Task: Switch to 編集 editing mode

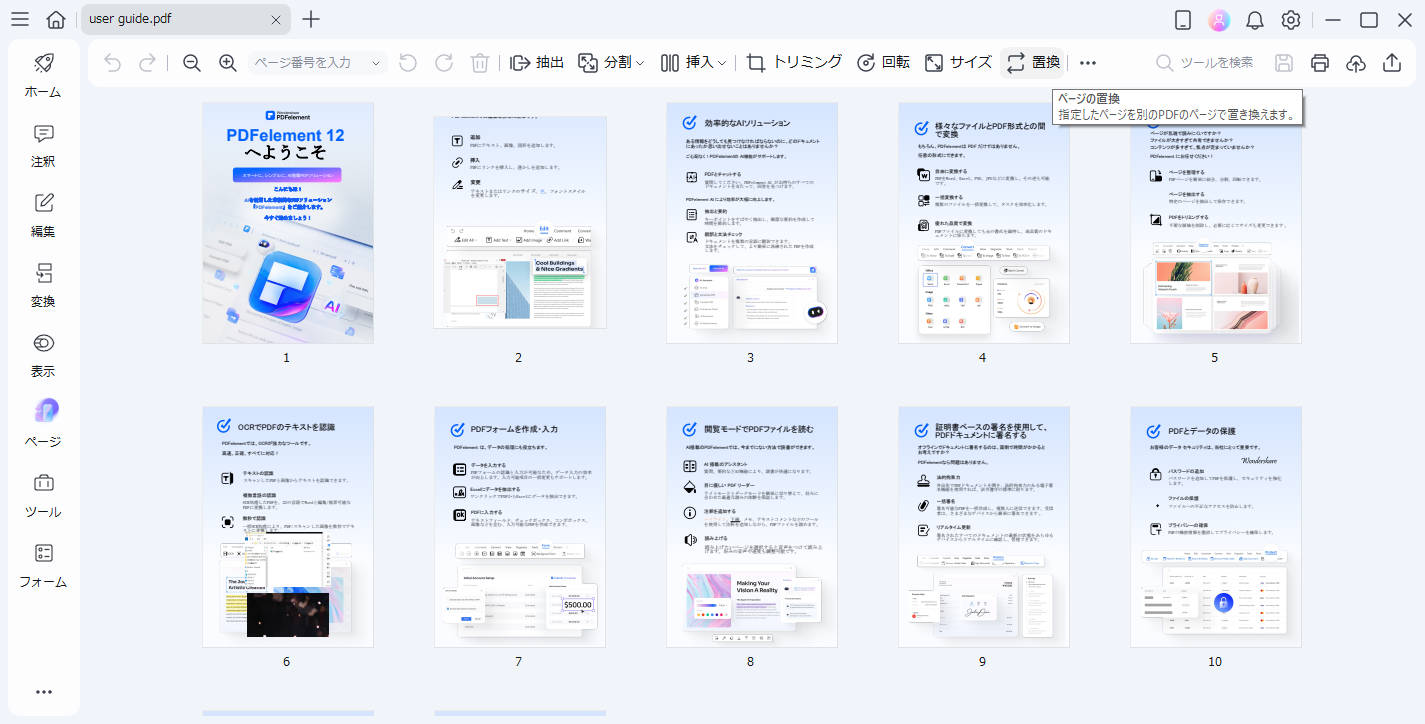Action: pyautogui.click(x=43, y=215)
